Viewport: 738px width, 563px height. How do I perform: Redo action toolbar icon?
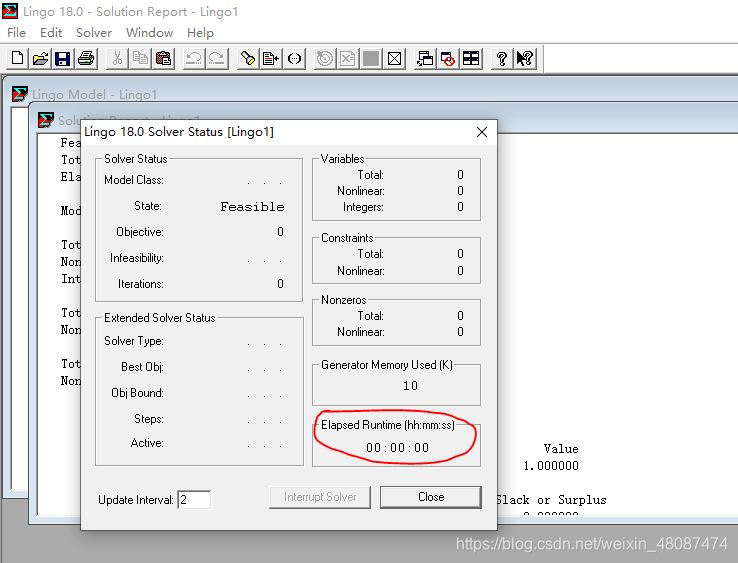217,58
